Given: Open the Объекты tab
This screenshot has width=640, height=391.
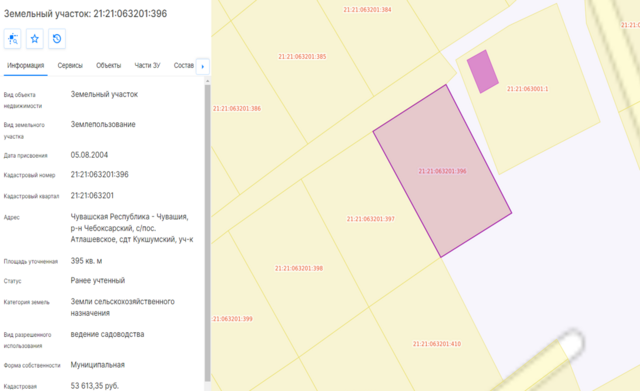Looking at the screenshot, I should point(109,66).
